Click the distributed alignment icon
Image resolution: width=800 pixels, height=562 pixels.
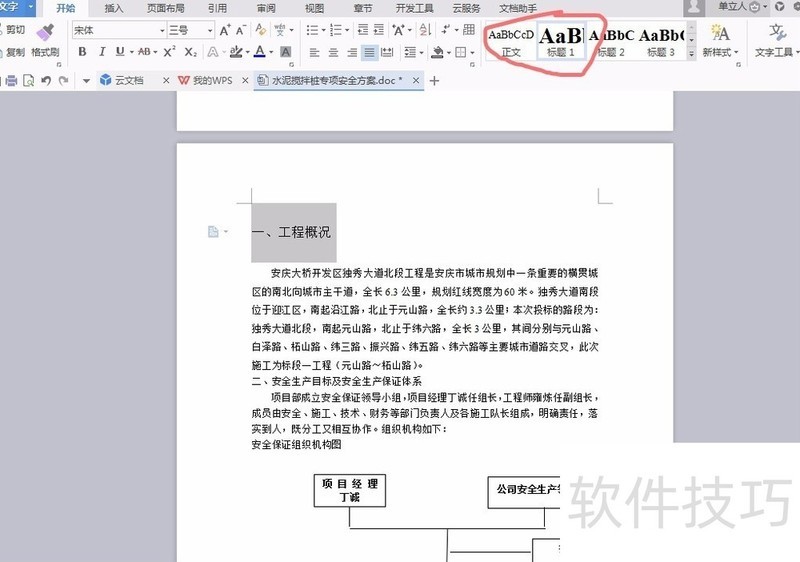(x=387, y=52)
